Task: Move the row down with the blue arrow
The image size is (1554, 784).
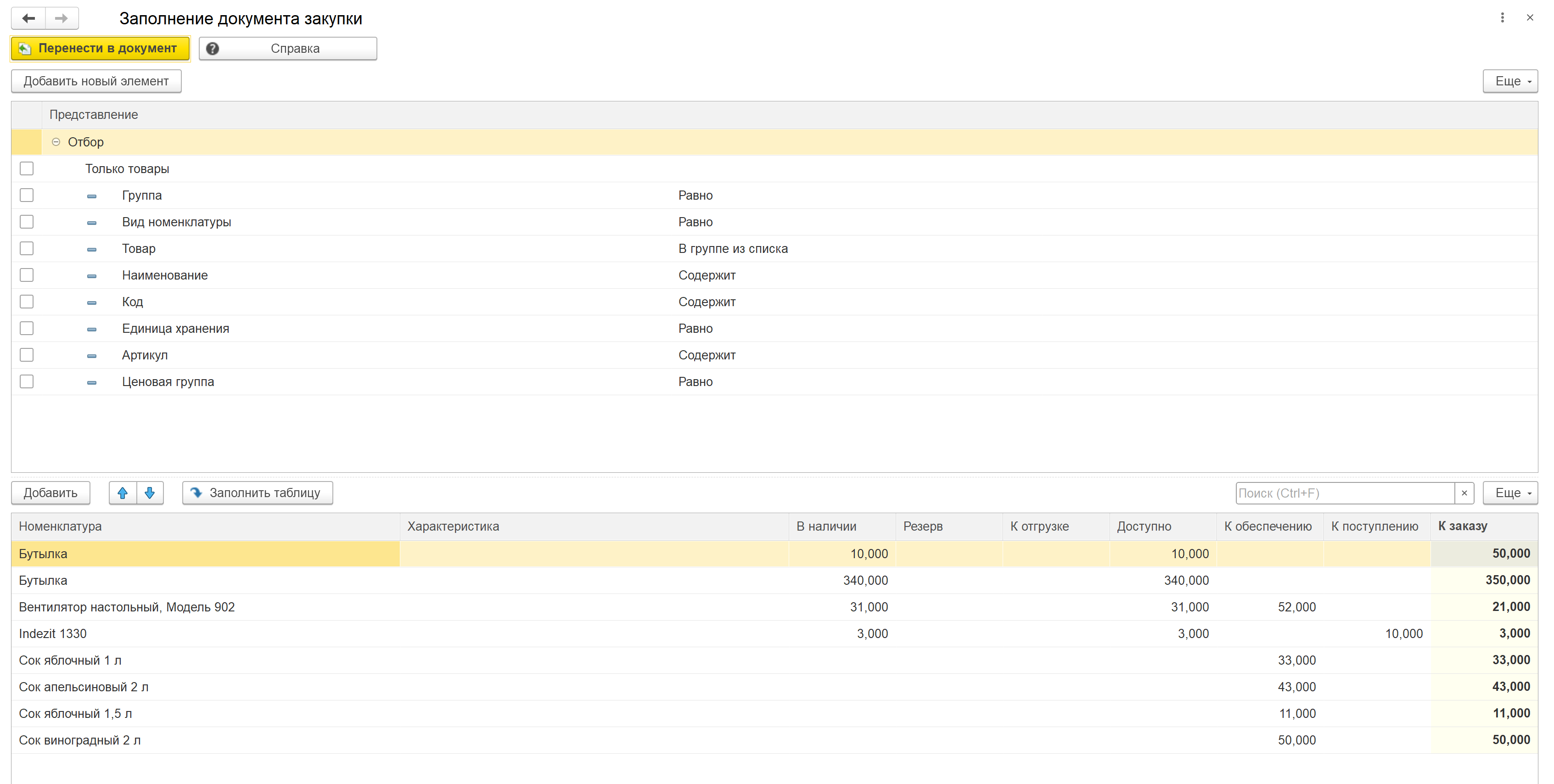Action: pos(150,493)
